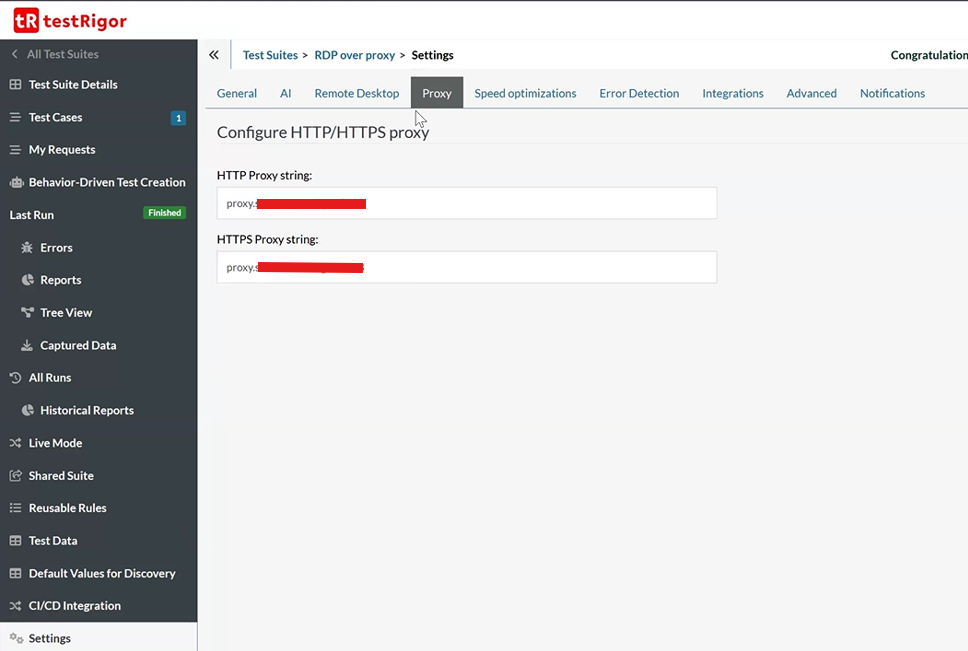Click the CI/CD Integration shuffle icon
Viewport: 968px width, 651px height.
(x=15, y=606)
